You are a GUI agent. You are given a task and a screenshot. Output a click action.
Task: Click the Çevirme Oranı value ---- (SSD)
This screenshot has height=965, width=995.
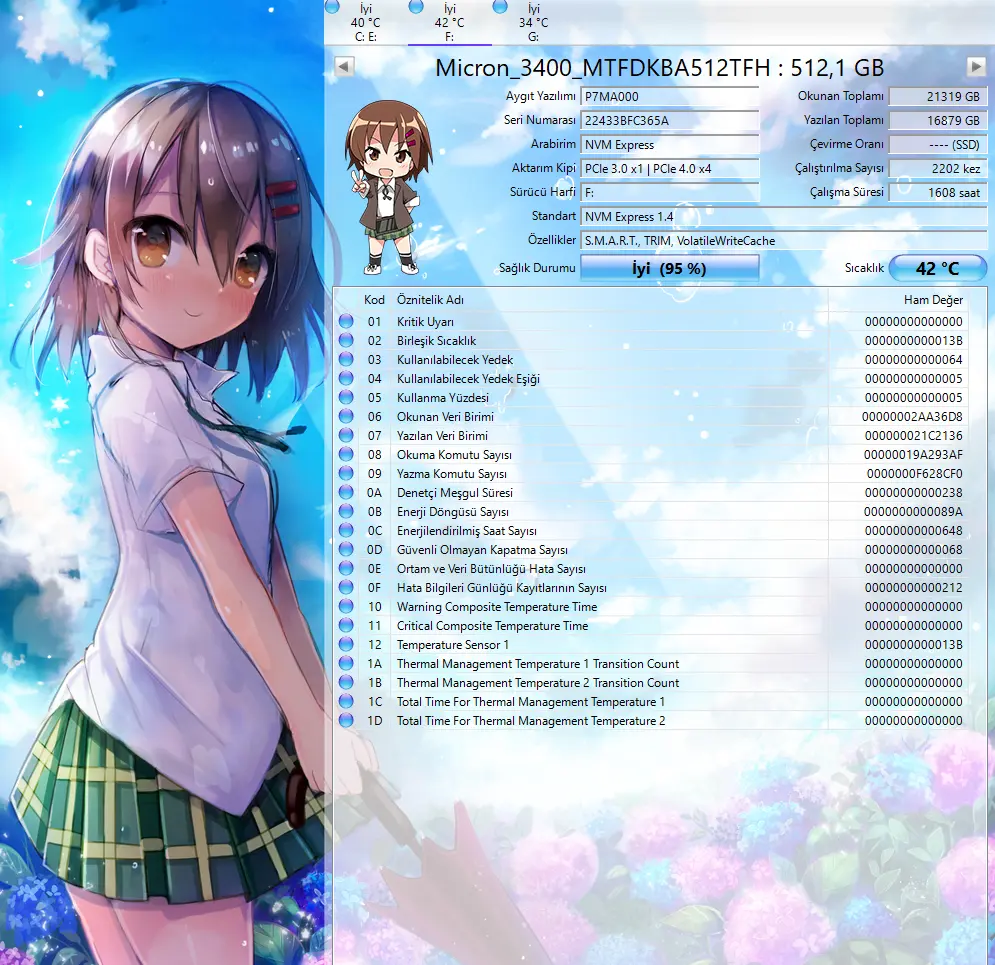[937, 145]
